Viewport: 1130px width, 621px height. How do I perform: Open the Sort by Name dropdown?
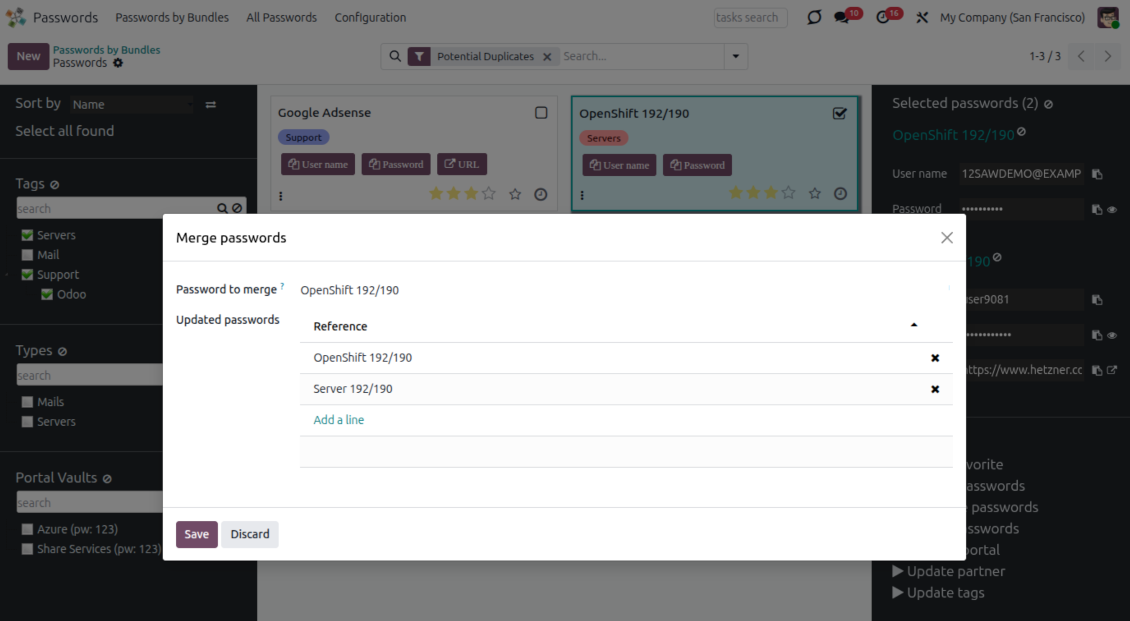132,104
